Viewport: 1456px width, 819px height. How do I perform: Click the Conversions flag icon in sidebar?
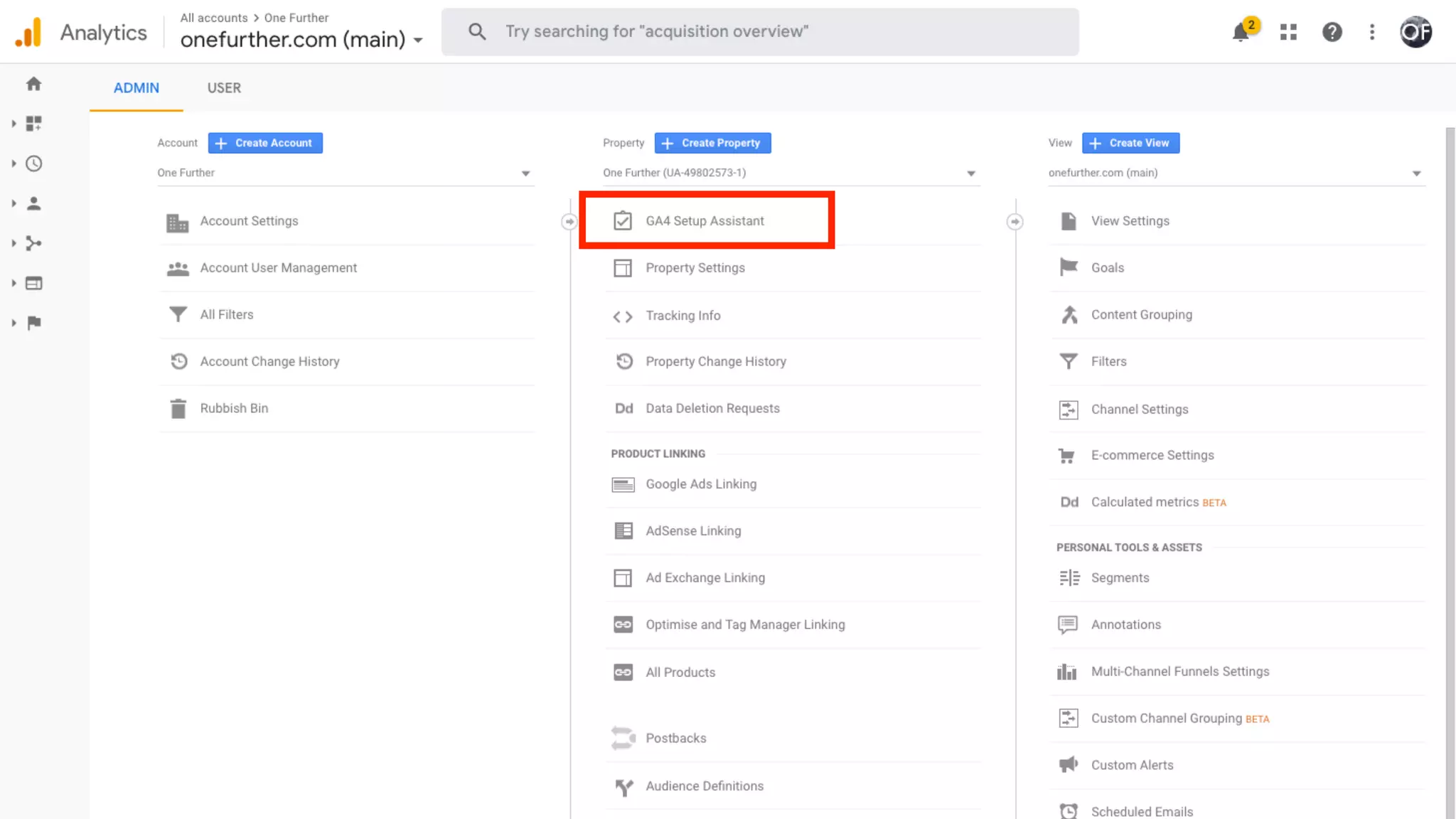tap(33, 323)
